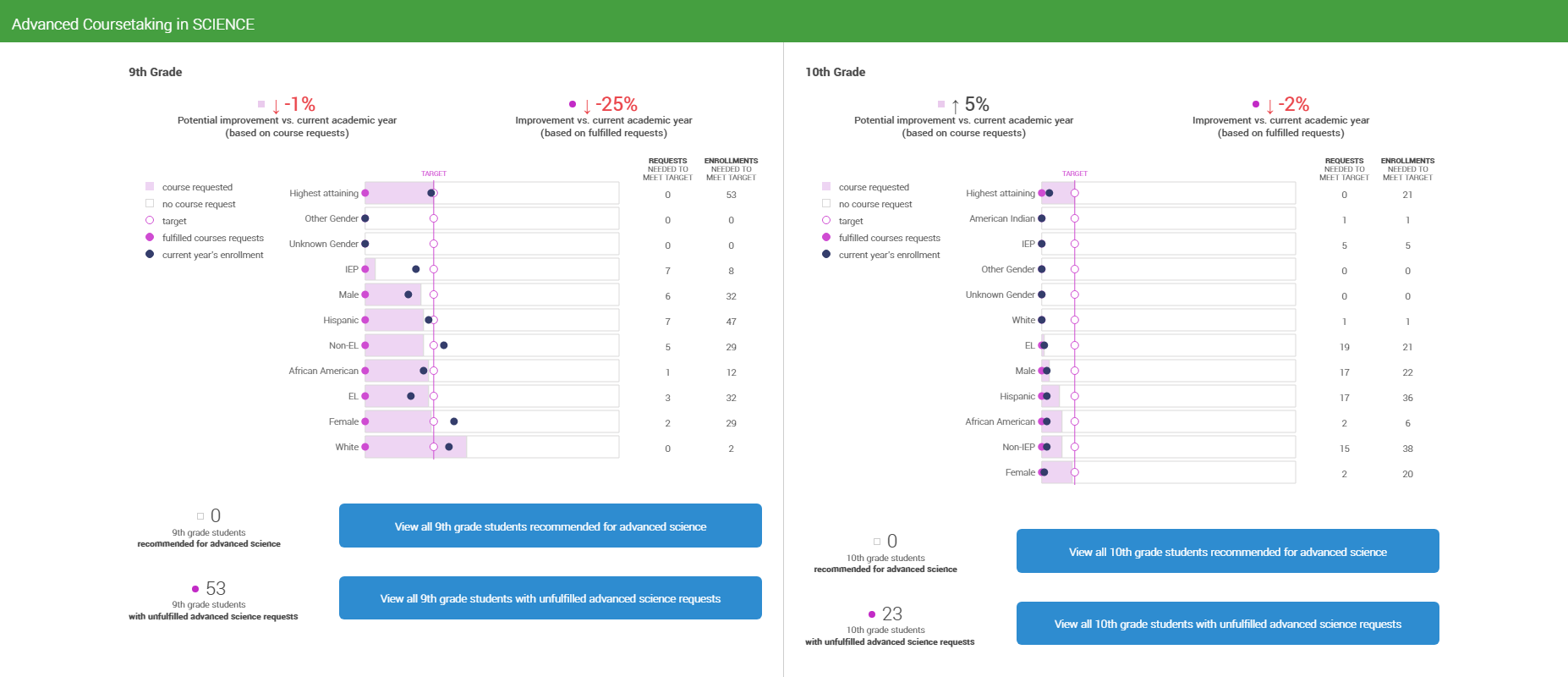This screenshot has height=677, width=1568.
Task: Click the 9th grade White row bar
Action: (x=491, y=447)
